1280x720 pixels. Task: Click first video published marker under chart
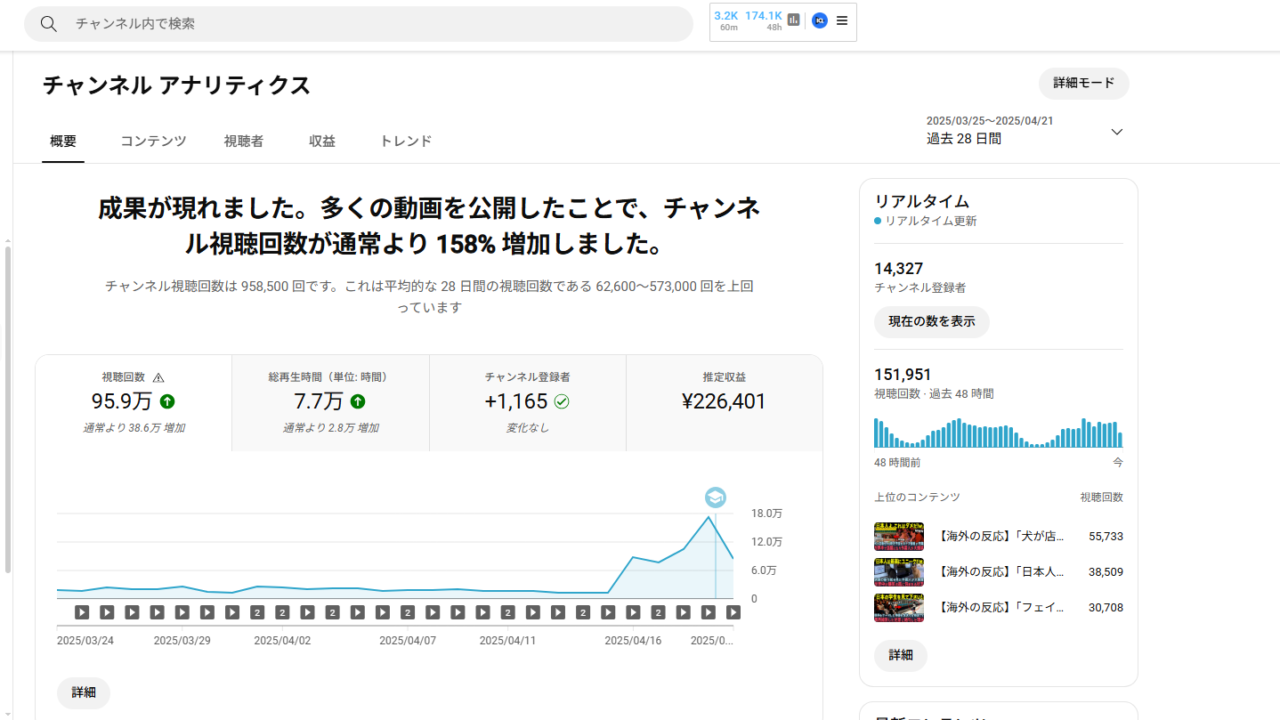82,612
